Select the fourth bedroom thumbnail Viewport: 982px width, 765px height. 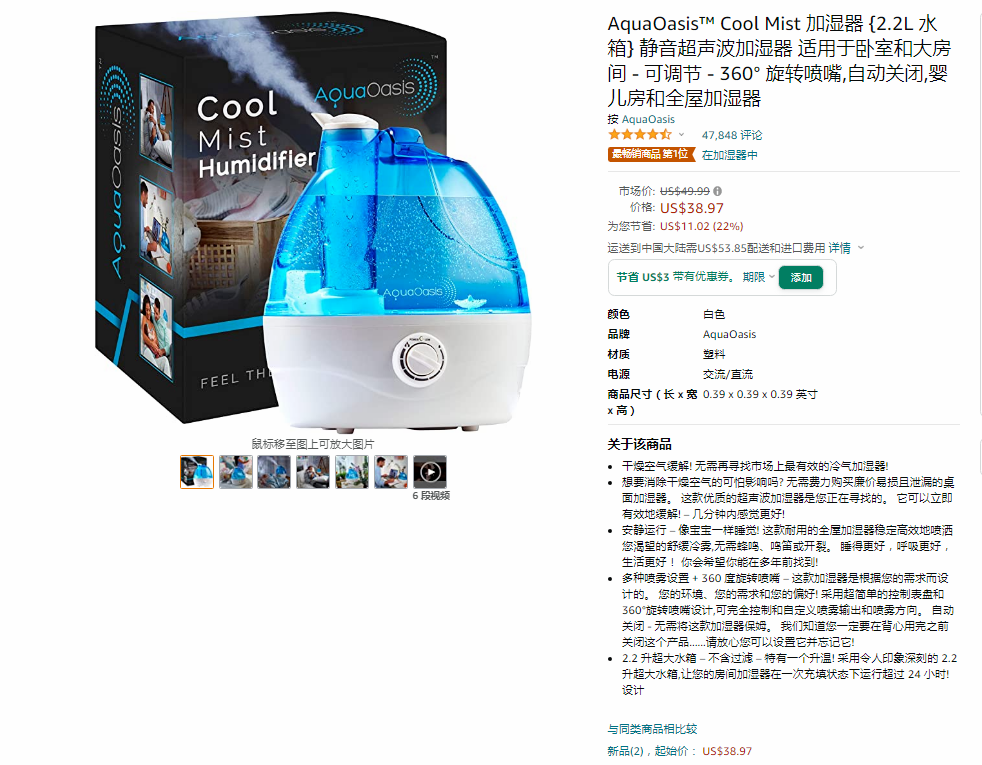(x=313, y=471)
